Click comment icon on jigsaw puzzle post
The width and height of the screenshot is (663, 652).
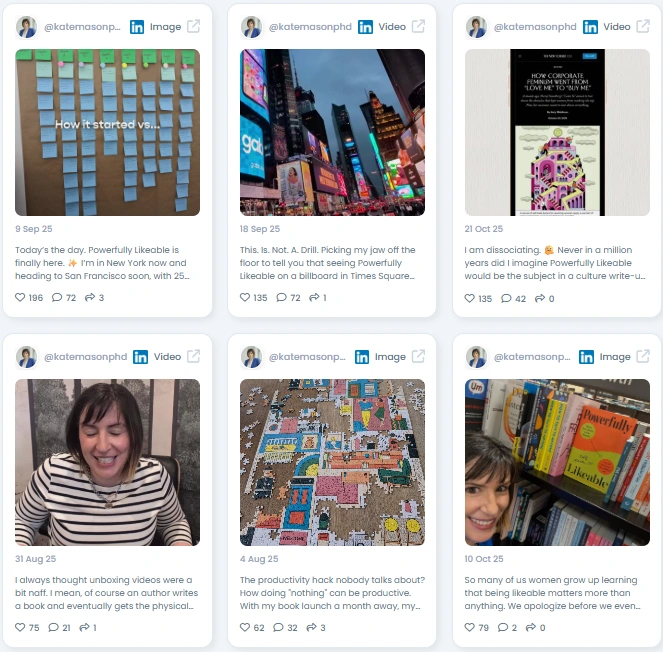click(278, 627)
